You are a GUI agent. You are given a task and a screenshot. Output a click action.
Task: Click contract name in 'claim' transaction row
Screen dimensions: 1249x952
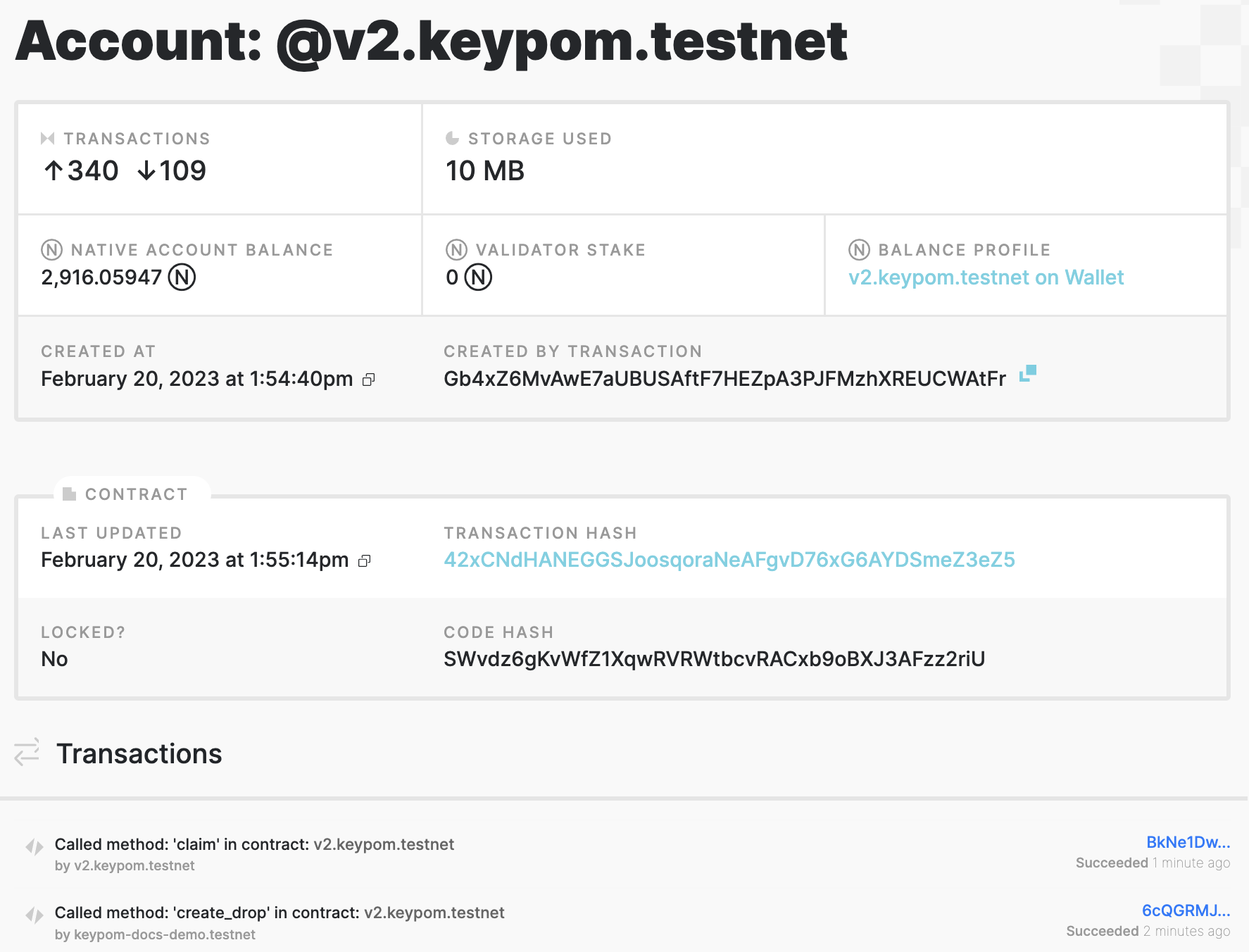pyautogui.click(x=384, y=844)
